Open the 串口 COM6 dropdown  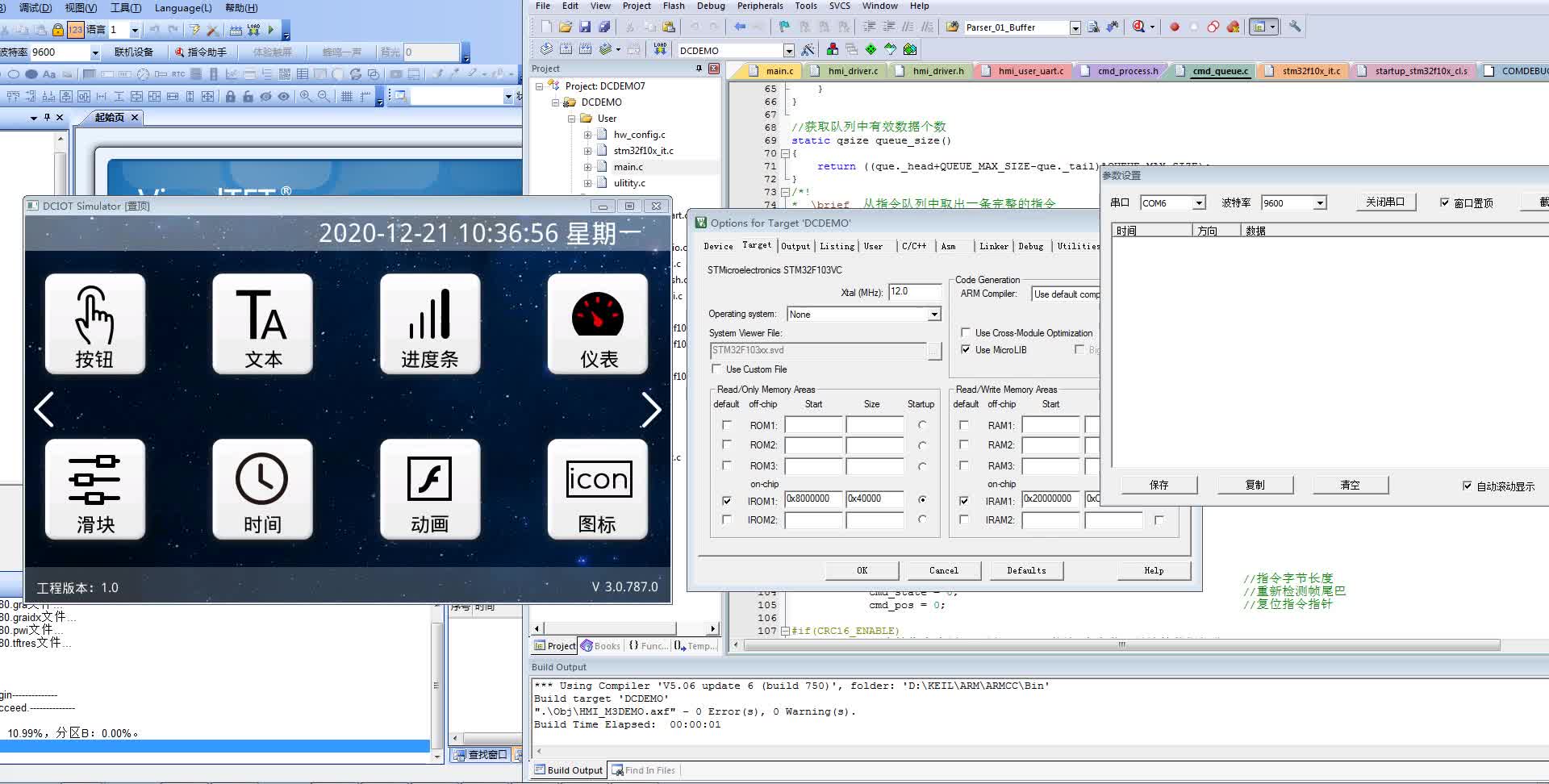tap(1200, 202)
